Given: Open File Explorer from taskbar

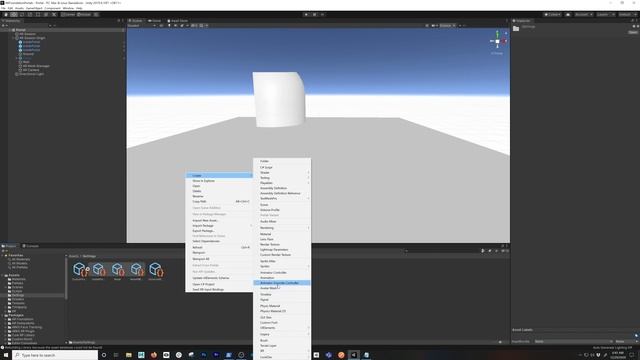Looking at the screenshot, I should (x=129, y=355).
